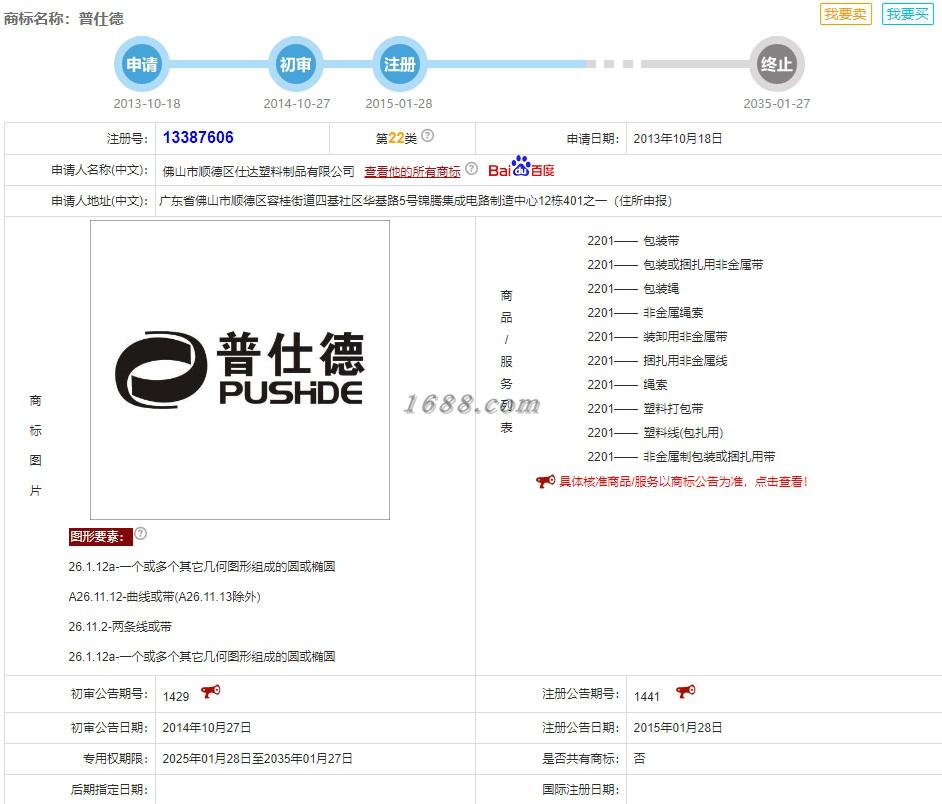Open megaphone icon beside 初审公告期号 1429

pos(210,691)
